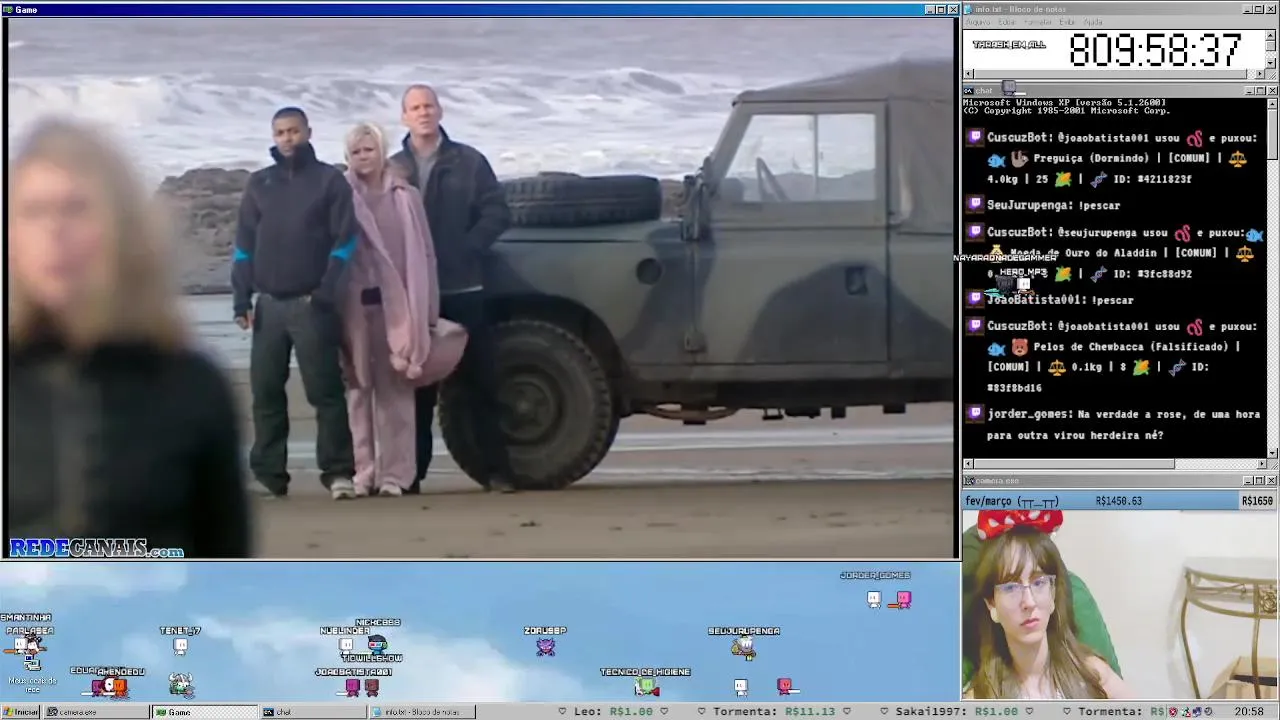Click the 809:58:37 timer display
Image resolution: width=1280 pixels, height=720 pixels.
1154,50
